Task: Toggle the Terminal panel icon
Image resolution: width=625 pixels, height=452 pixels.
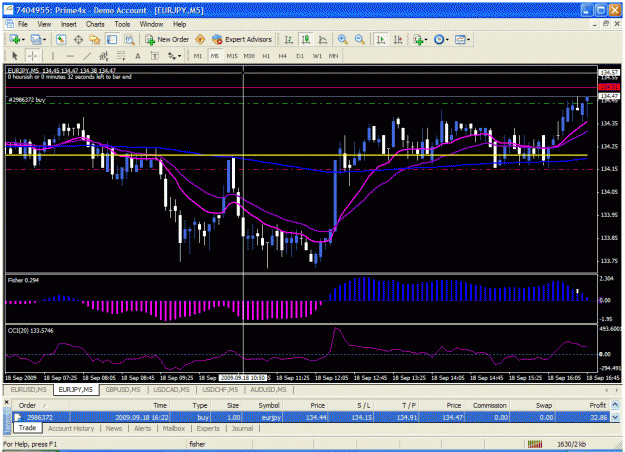Action: tap(112, 39)
